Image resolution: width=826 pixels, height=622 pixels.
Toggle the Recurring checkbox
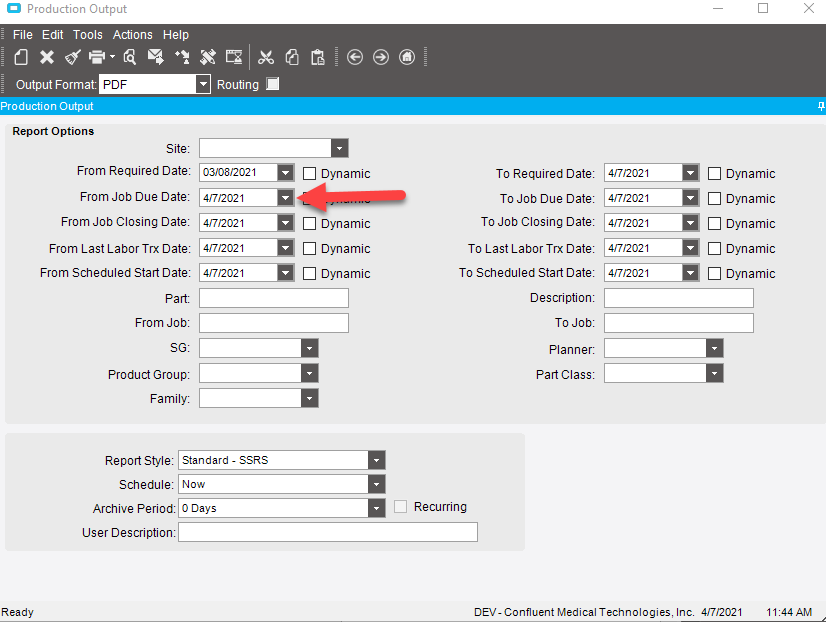[401, 507]
